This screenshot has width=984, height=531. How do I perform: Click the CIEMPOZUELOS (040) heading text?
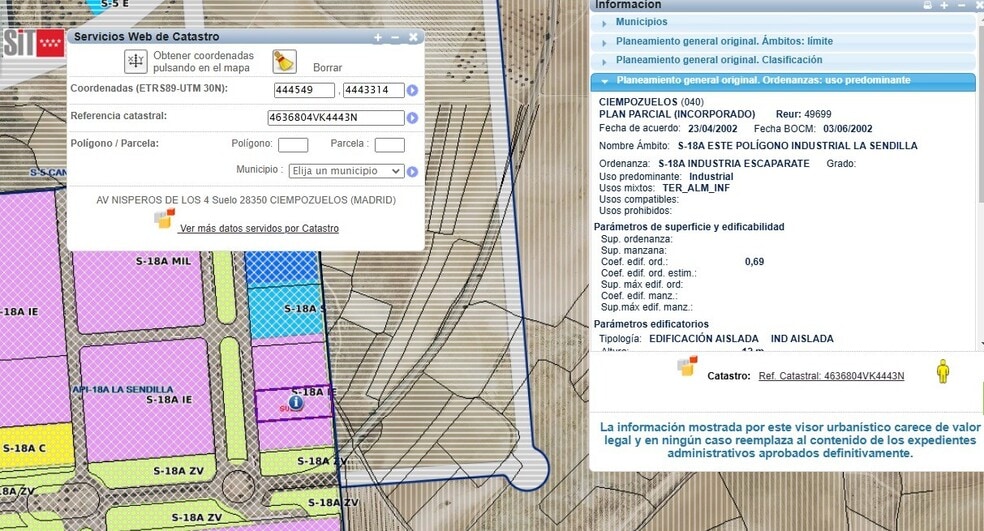click(651, 102)
